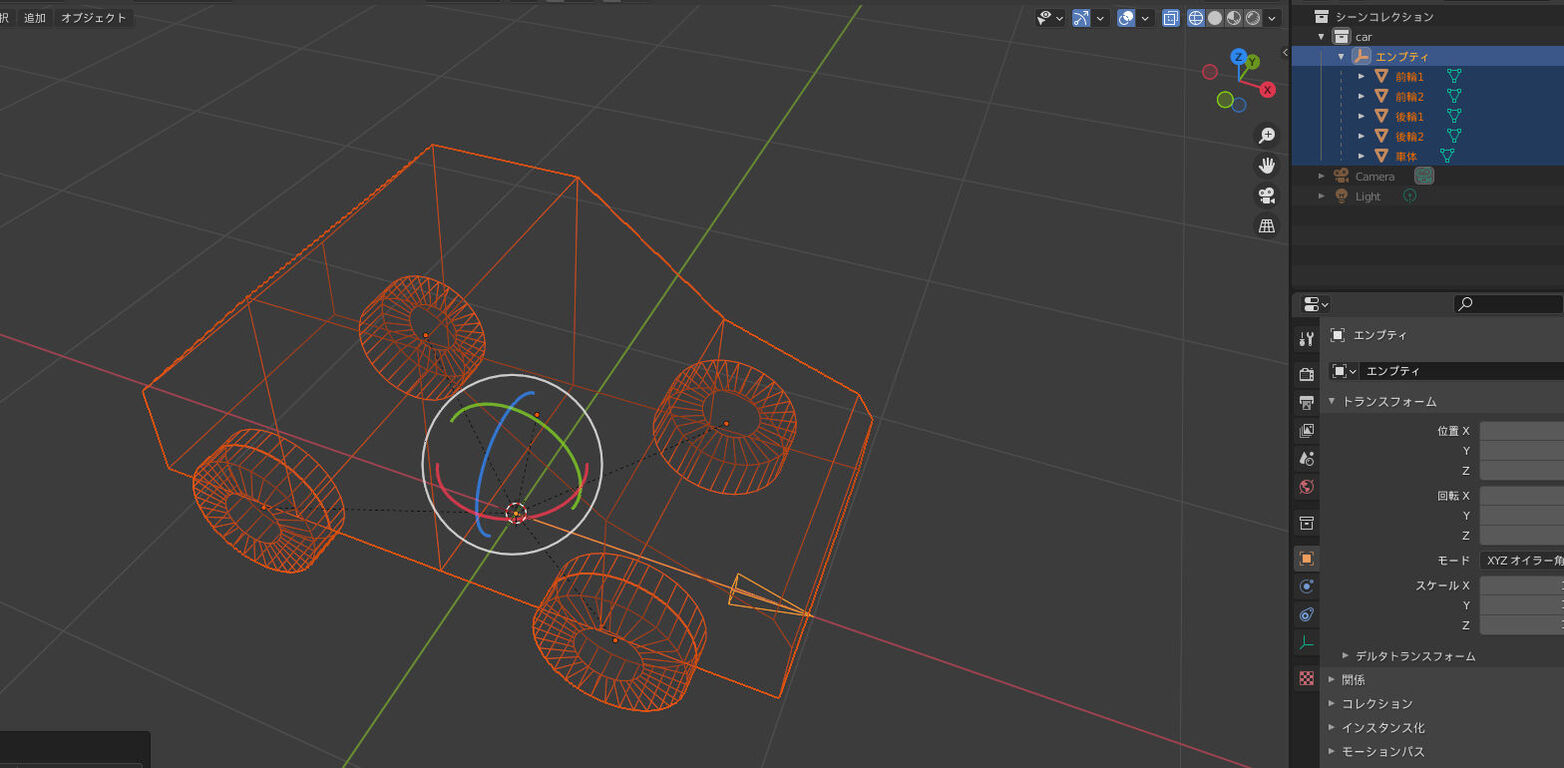Open the オブジェクト (Object) menu
Screen dimensions: 1564x768
(94, 18)
